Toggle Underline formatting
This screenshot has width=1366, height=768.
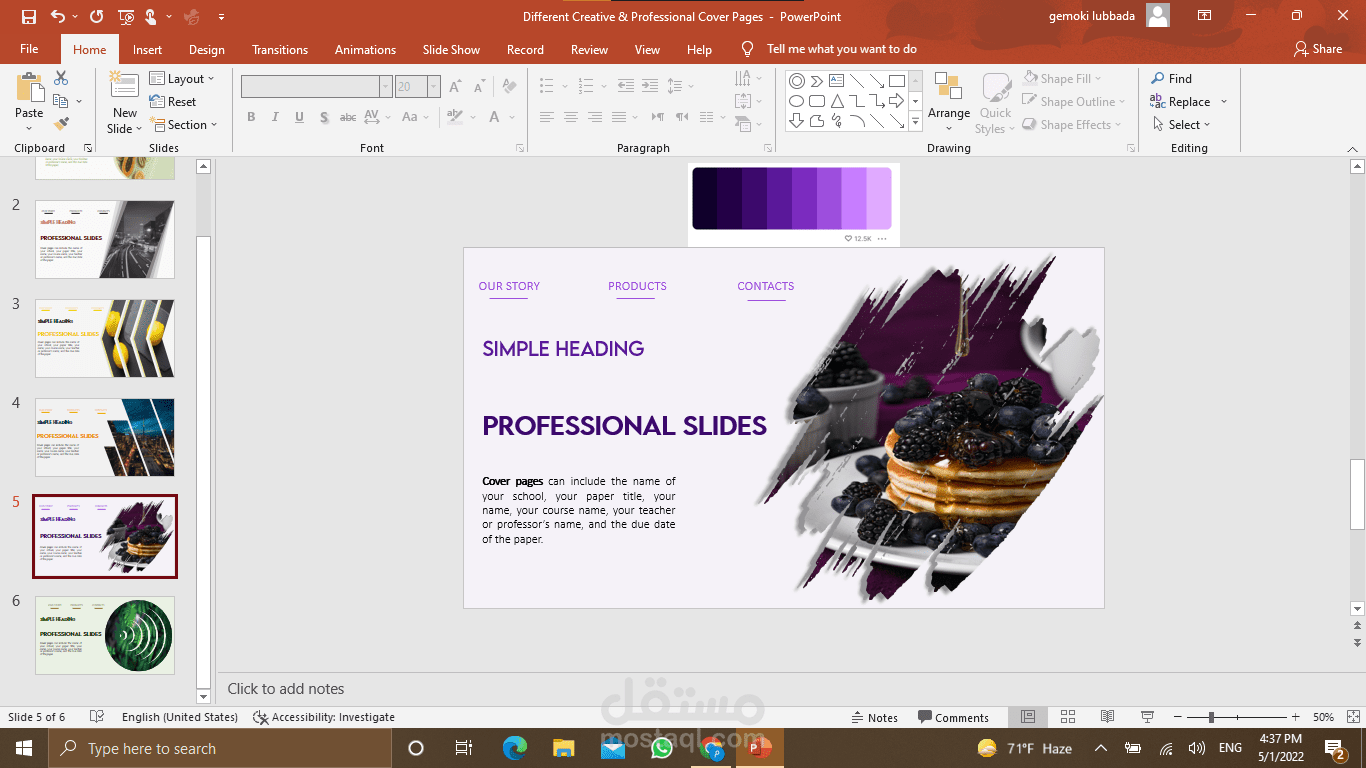pos(299,117)
